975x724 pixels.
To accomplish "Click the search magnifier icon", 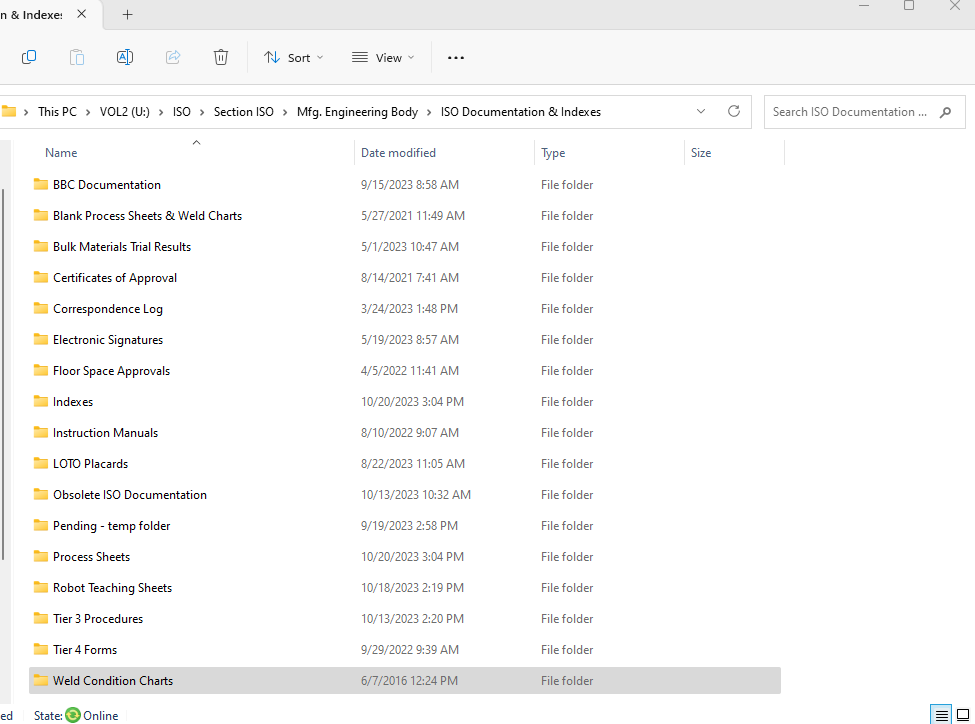I will click(945, 112).
